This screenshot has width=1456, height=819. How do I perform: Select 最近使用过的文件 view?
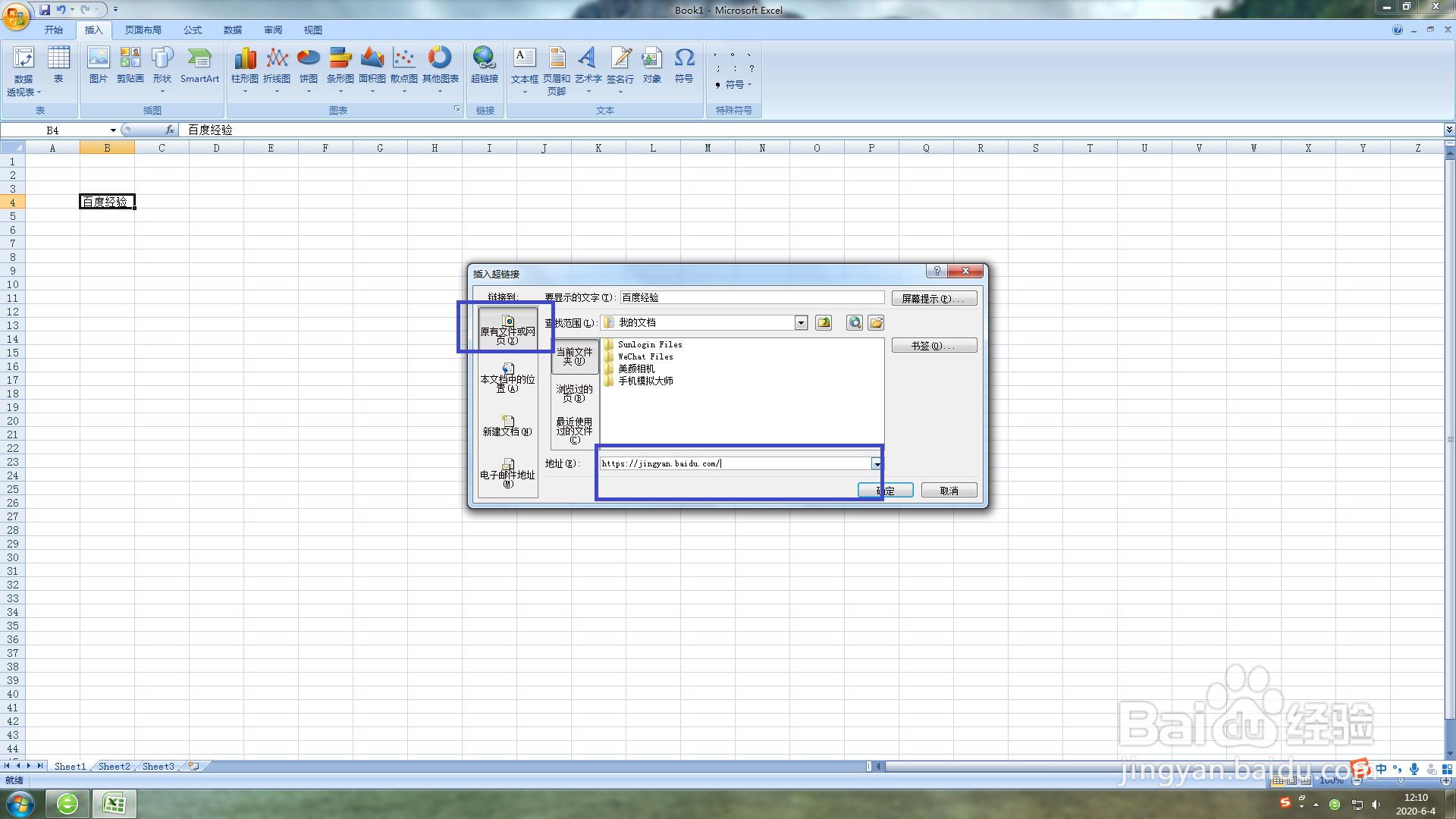(x=574, y=428)
